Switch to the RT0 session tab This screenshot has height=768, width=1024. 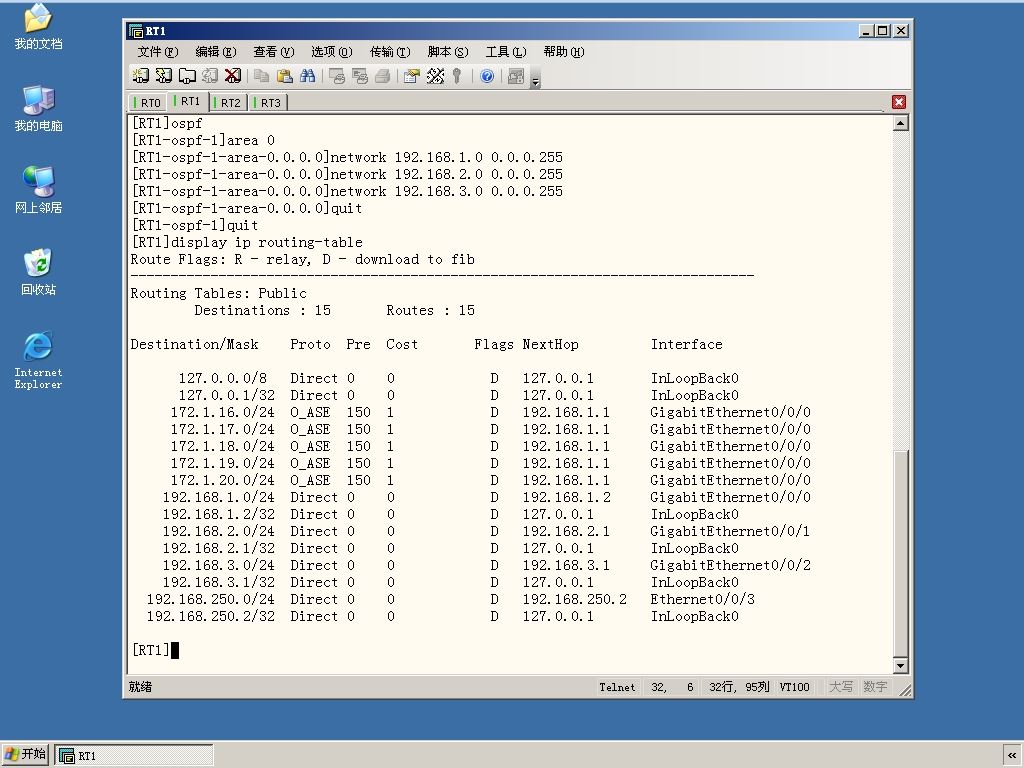coord(147,103)
